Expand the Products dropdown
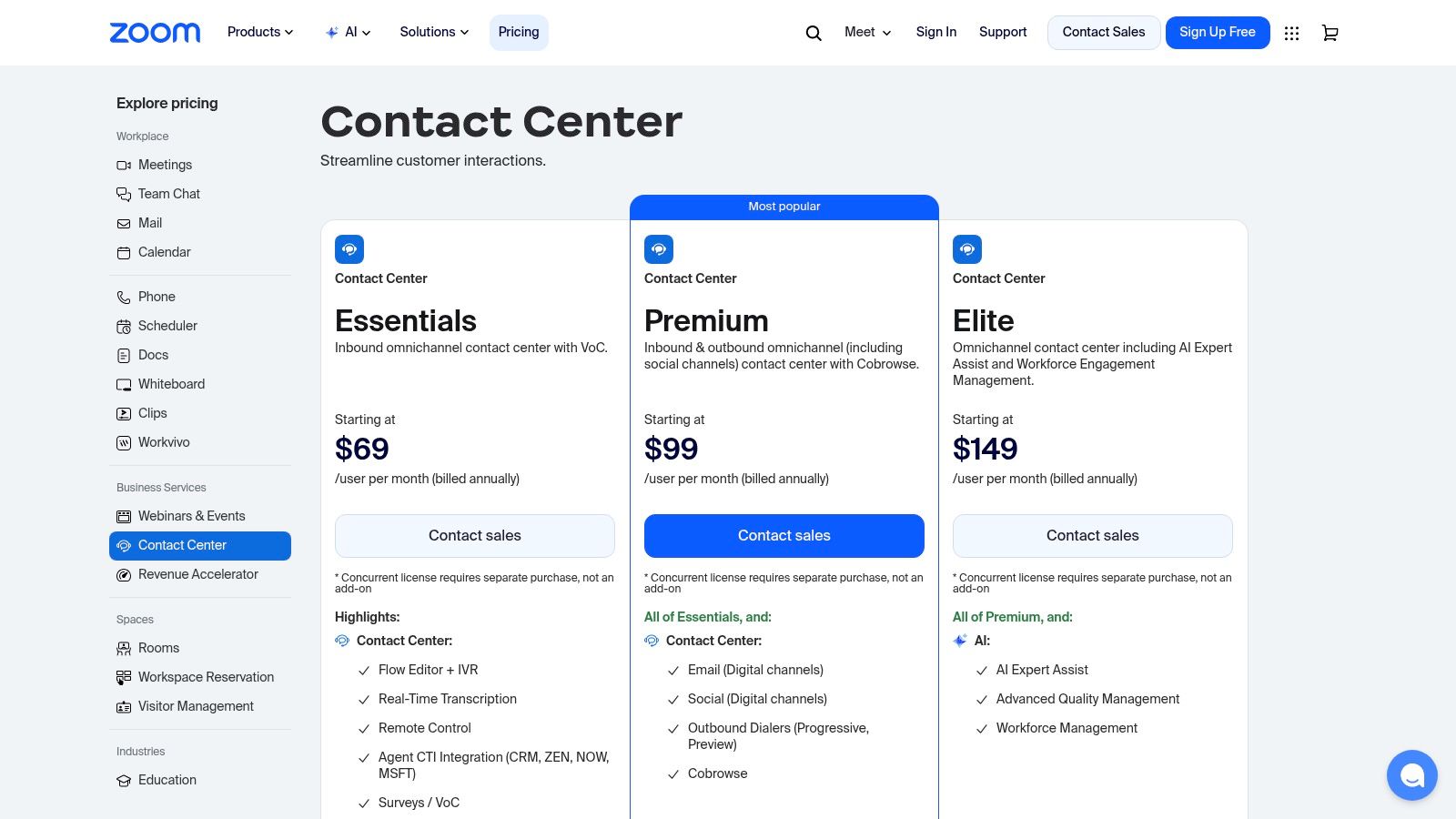The width and height of the screenshot is (1456, 819). click(x=259, y=32)
